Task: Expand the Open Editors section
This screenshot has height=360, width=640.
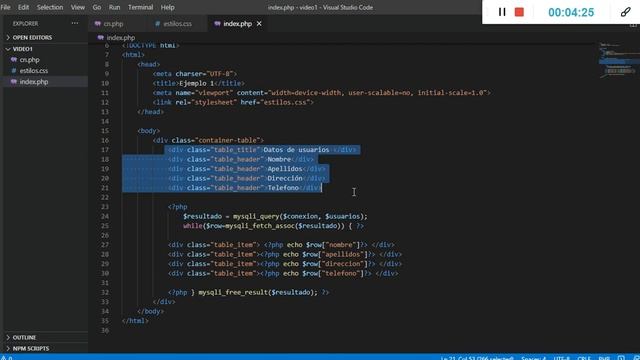Action: click(32, 38)
